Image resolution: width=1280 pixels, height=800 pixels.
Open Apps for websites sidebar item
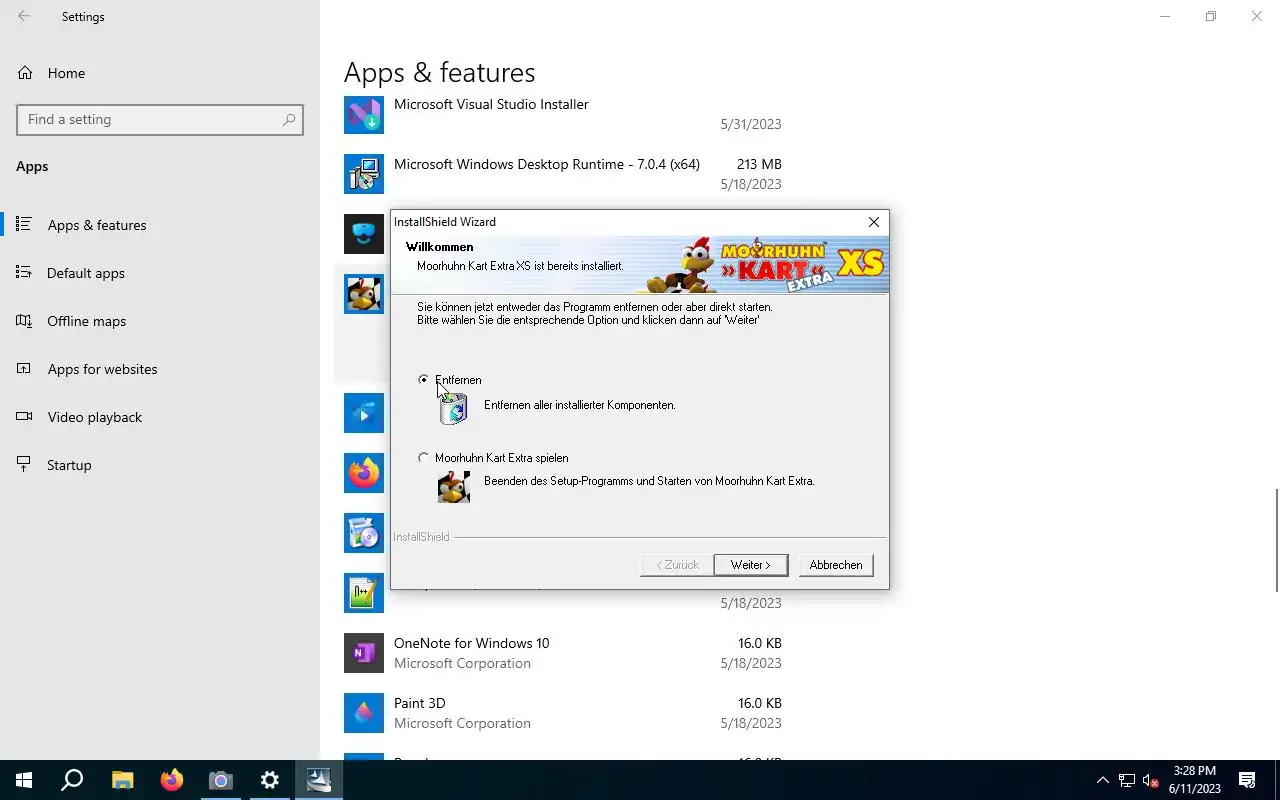coord(160,369)
